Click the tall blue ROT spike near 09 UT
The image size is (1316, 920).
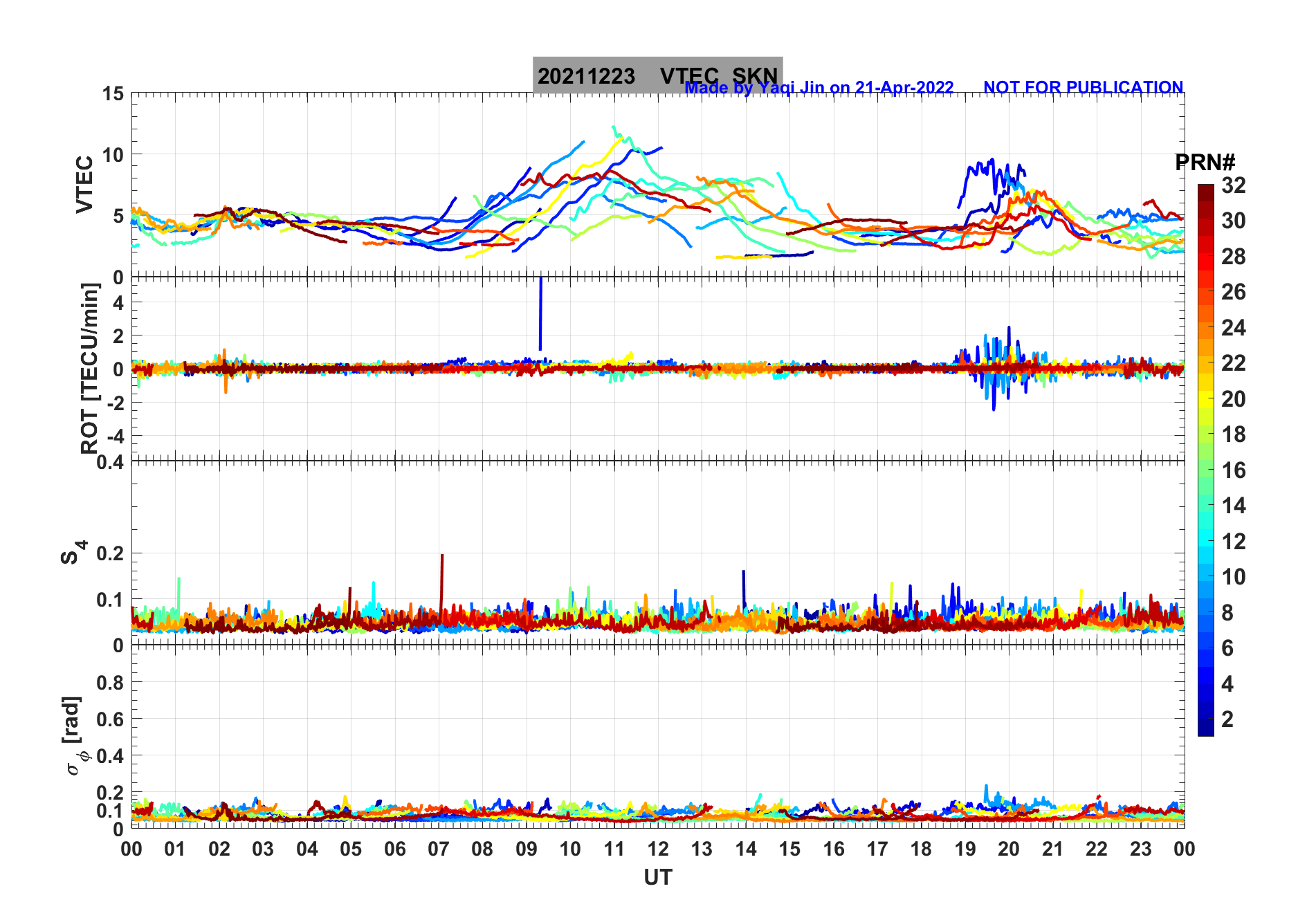click(x=540, y=313)
